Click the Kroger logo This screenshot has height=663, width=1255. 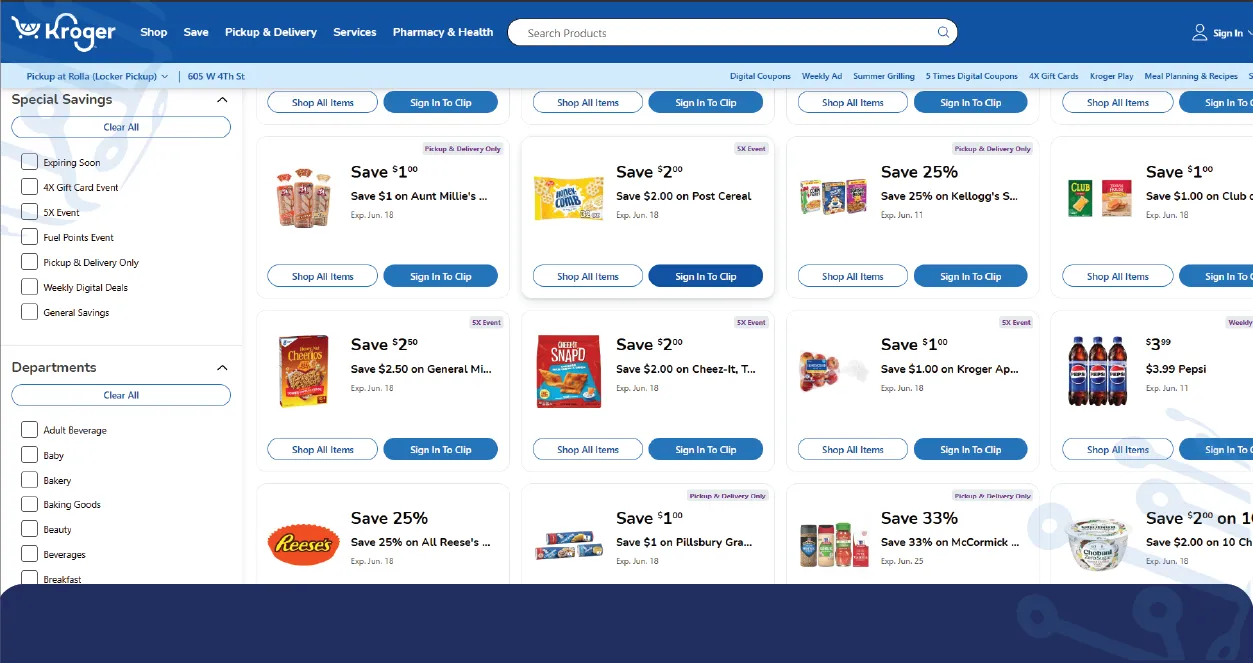point(64,32)
